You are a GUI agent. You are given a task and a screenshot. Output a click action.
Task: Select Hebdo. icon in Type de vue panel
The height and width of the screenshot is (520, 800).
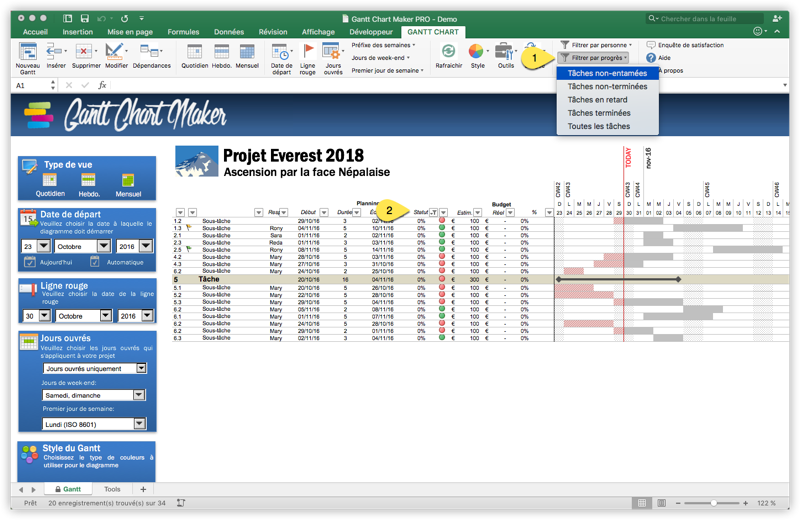point(88,180)
